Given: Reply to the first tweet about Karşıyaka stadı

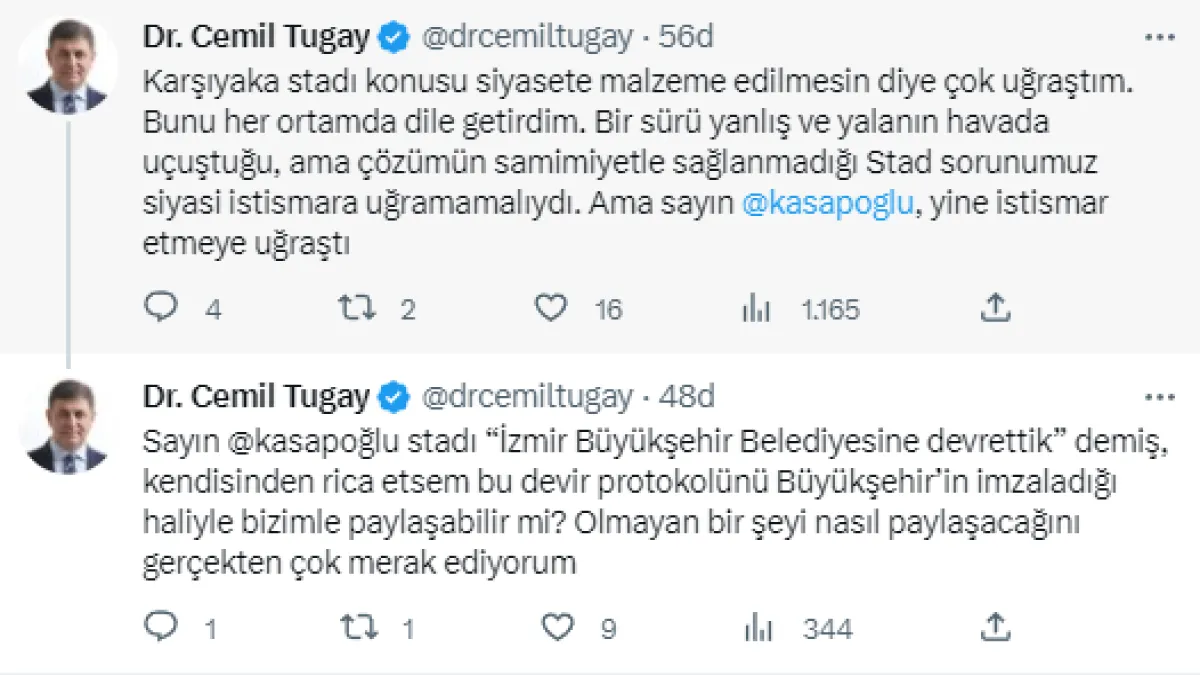Looking at the screenshot, I should pyautogui.click(x=160, y=308).
